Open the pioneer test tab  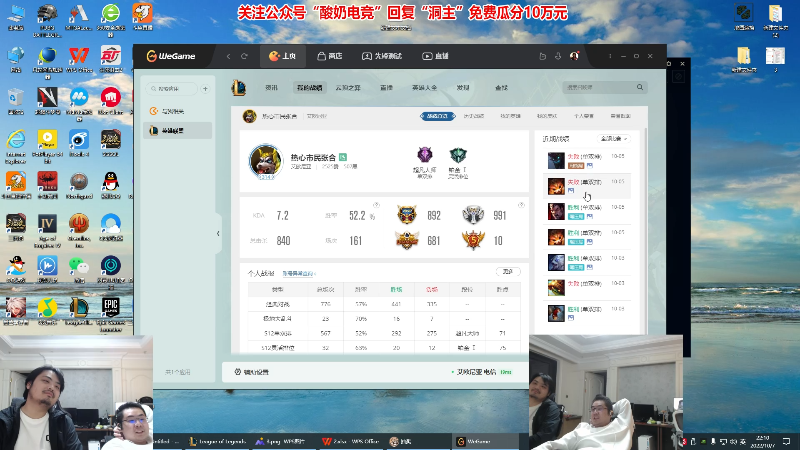(x=382, y=56)
